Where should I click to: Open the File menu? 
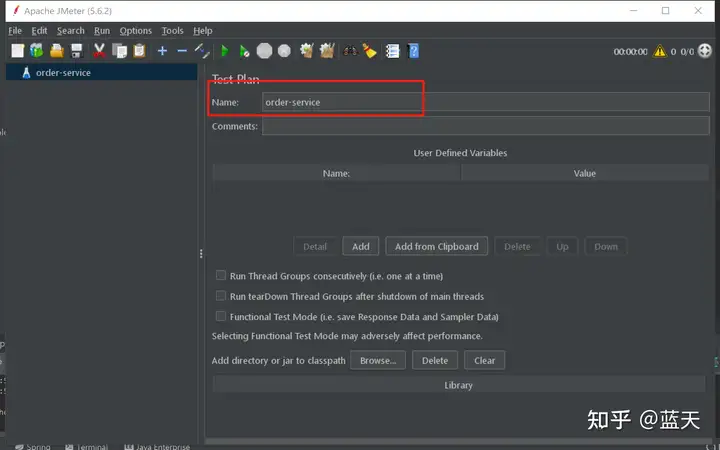[15, 31]
